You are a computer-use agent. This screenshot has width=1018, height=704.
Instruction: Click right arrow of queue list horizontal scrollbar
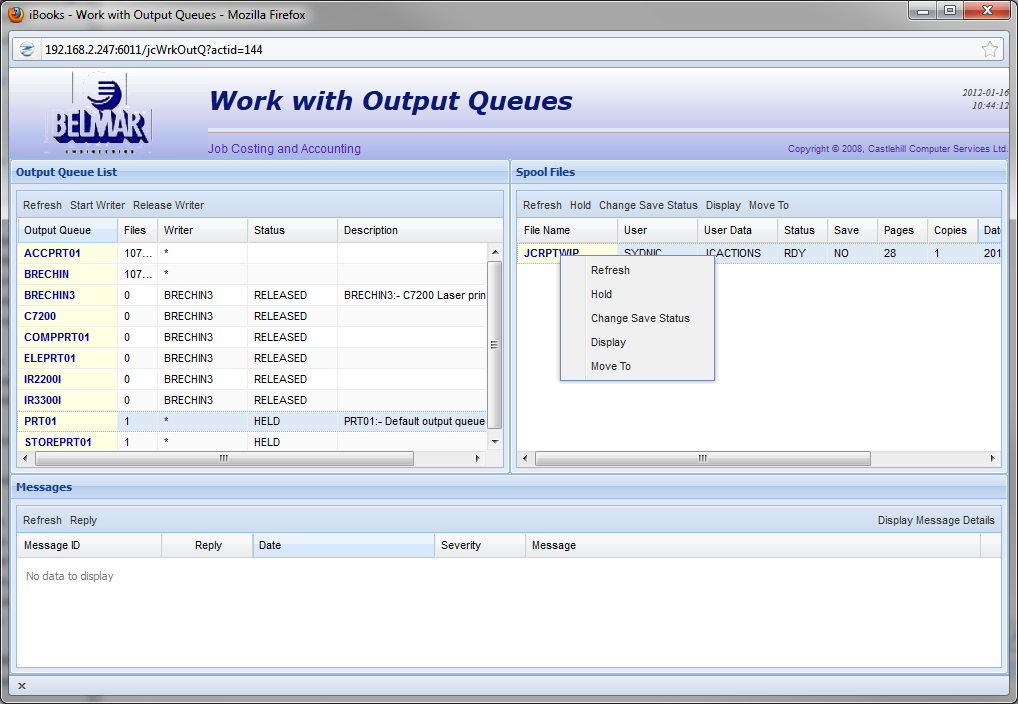(478, 459)
